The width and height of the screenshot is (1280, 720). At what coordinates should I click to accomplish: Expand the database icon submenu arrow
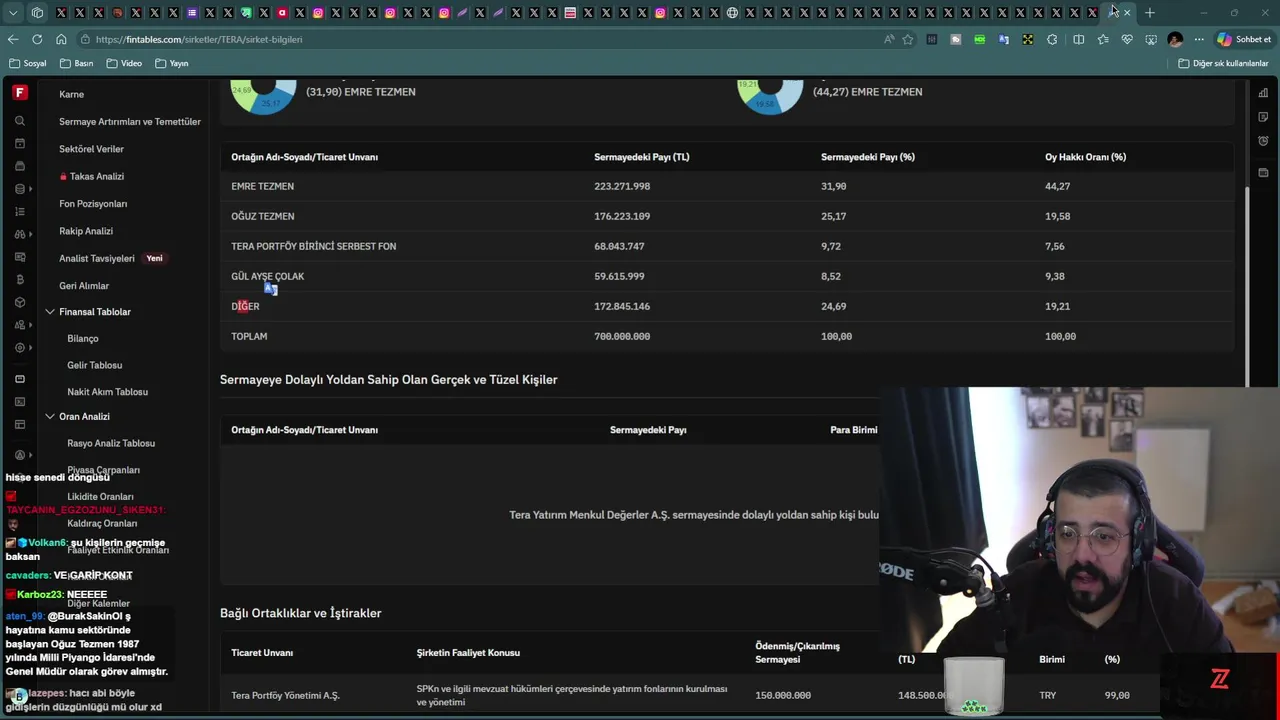[31, 189]
